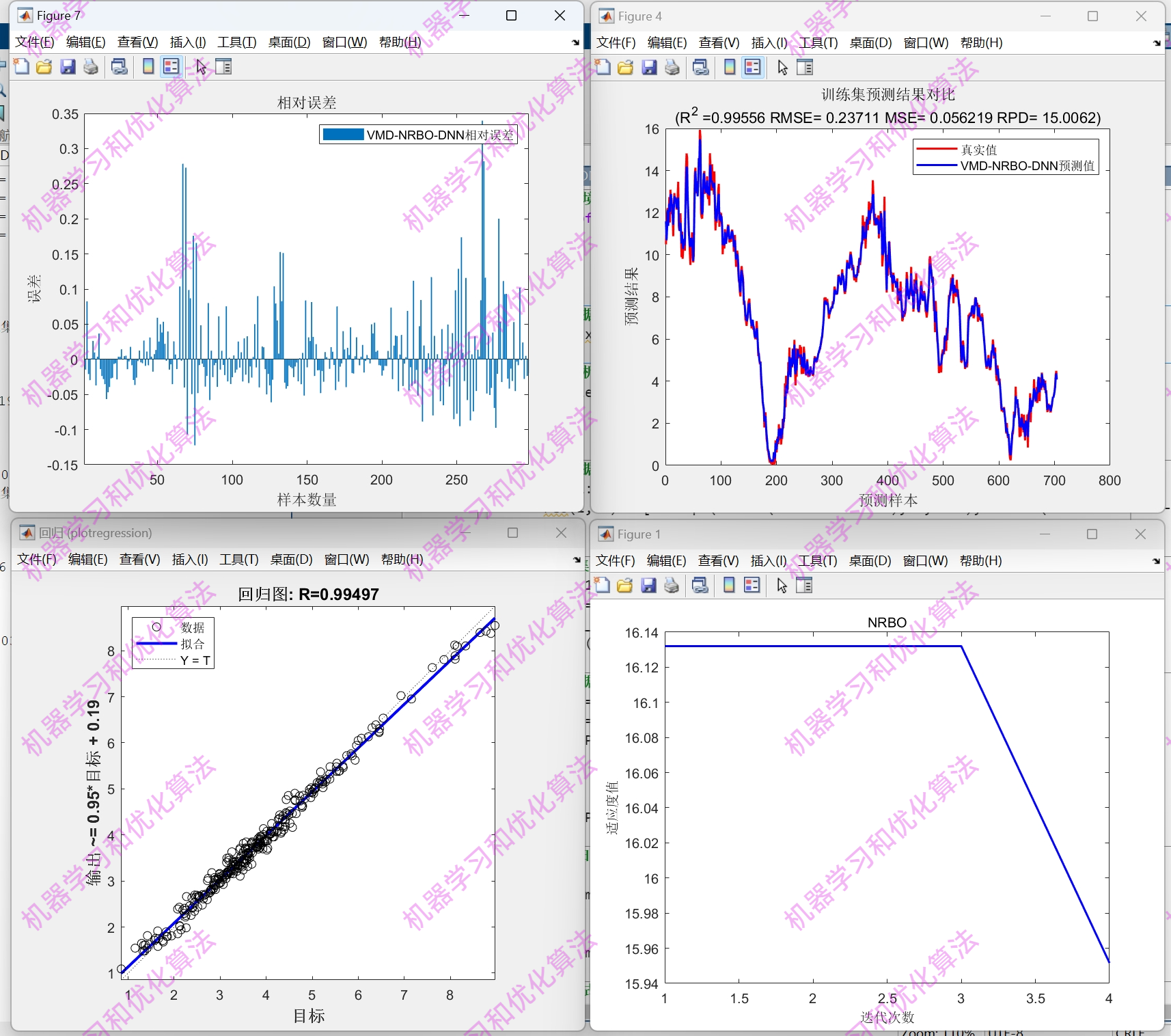Open 文件(F) menu in Figure 7
The height and width of the screenshot is (1036, 1171).
35,42
